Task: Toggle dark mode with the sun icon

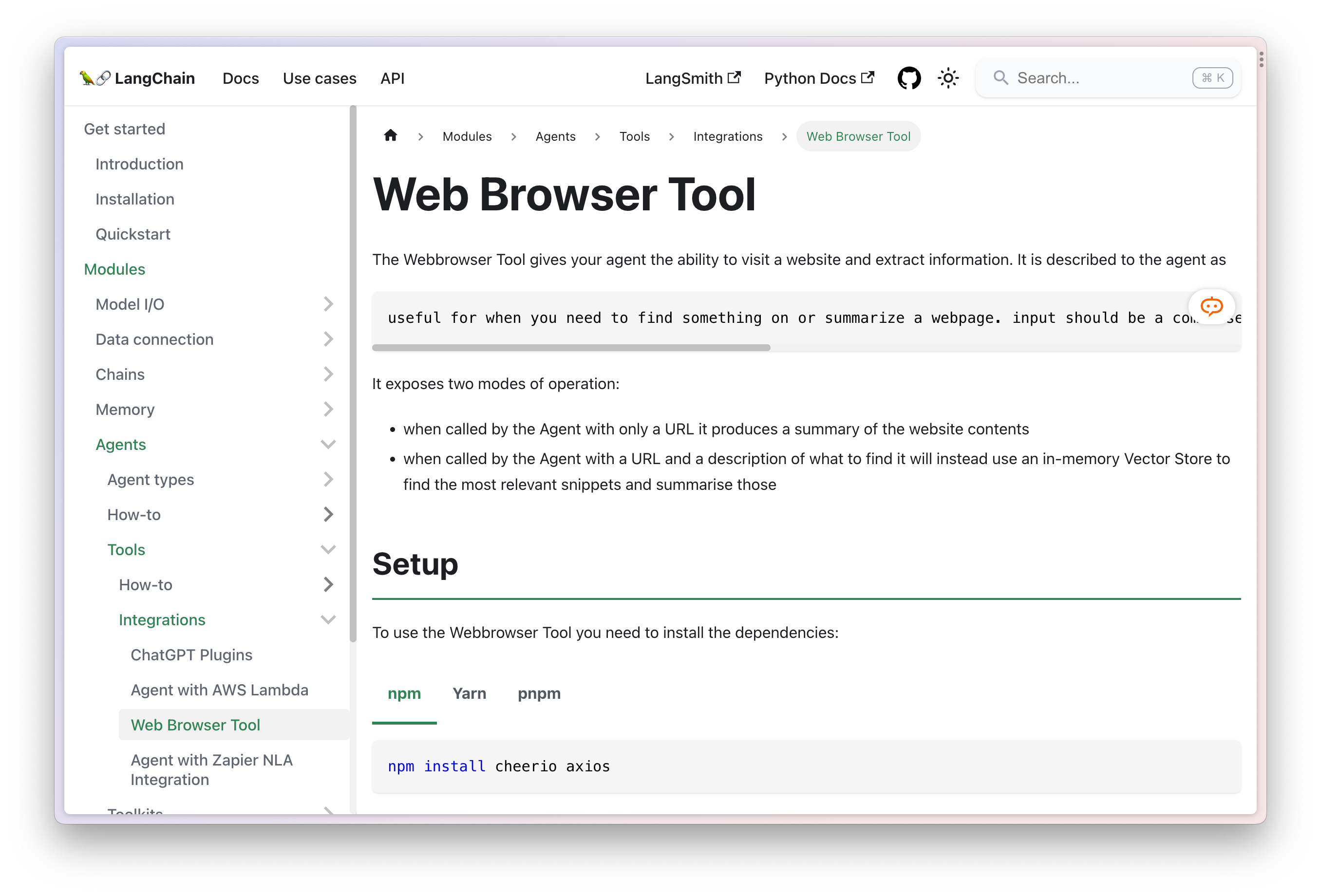Action: pos(948,78)
